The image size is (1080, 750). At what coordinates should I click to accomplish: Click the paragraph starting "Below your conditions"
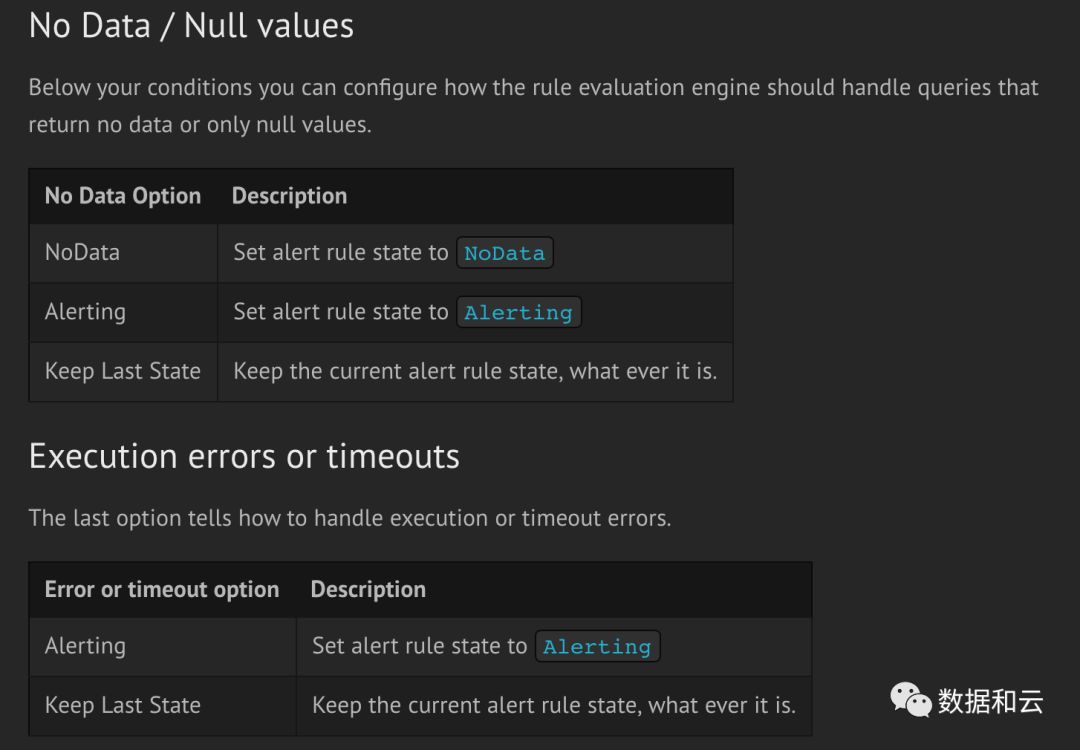click(x=533, y=106)
